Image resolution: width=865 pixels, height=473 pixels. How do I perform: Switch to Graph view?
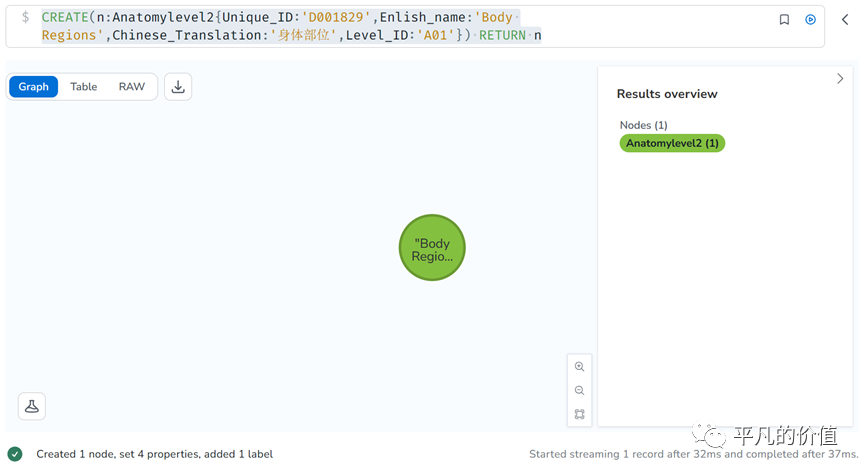[x=34, y=87]
